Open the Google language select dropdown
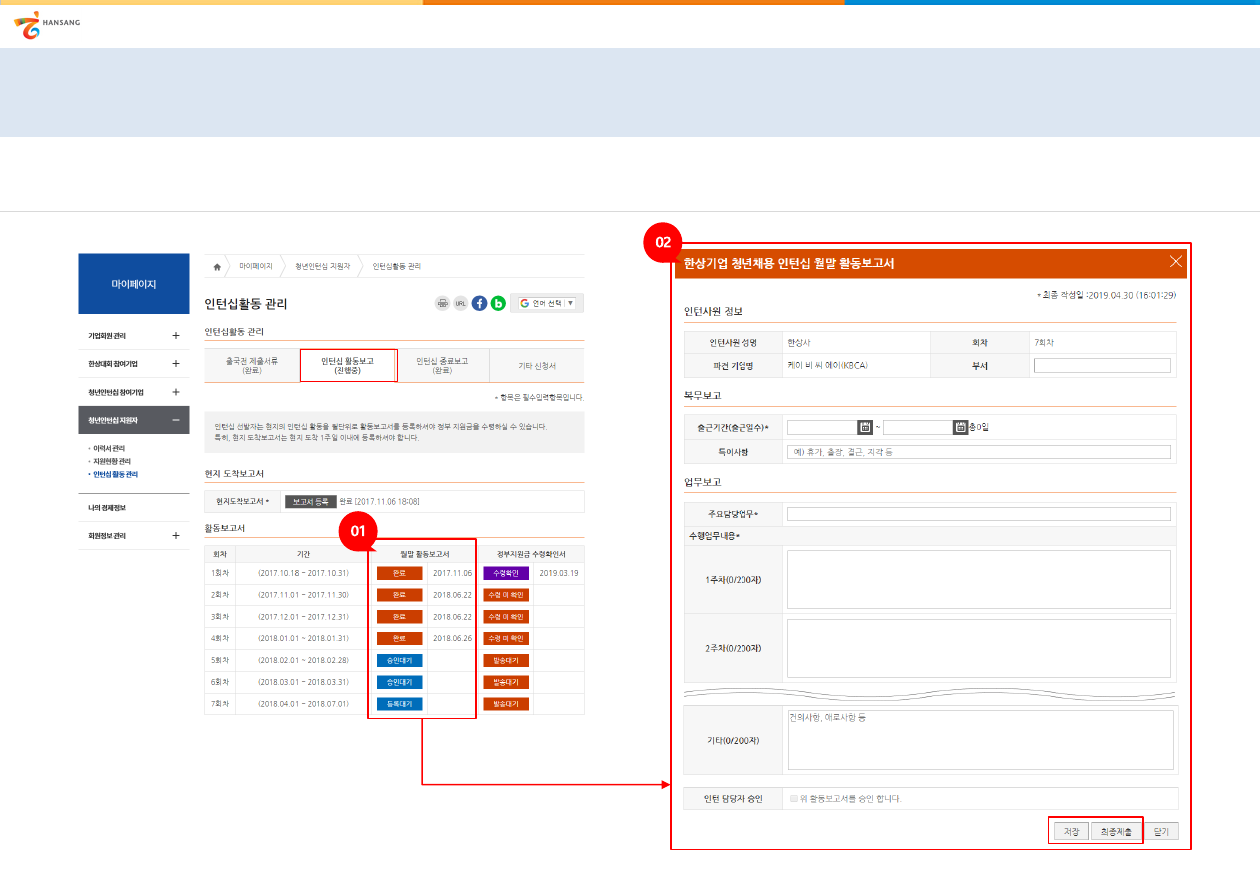This screenshot has height=878, width=1260. 547,303
